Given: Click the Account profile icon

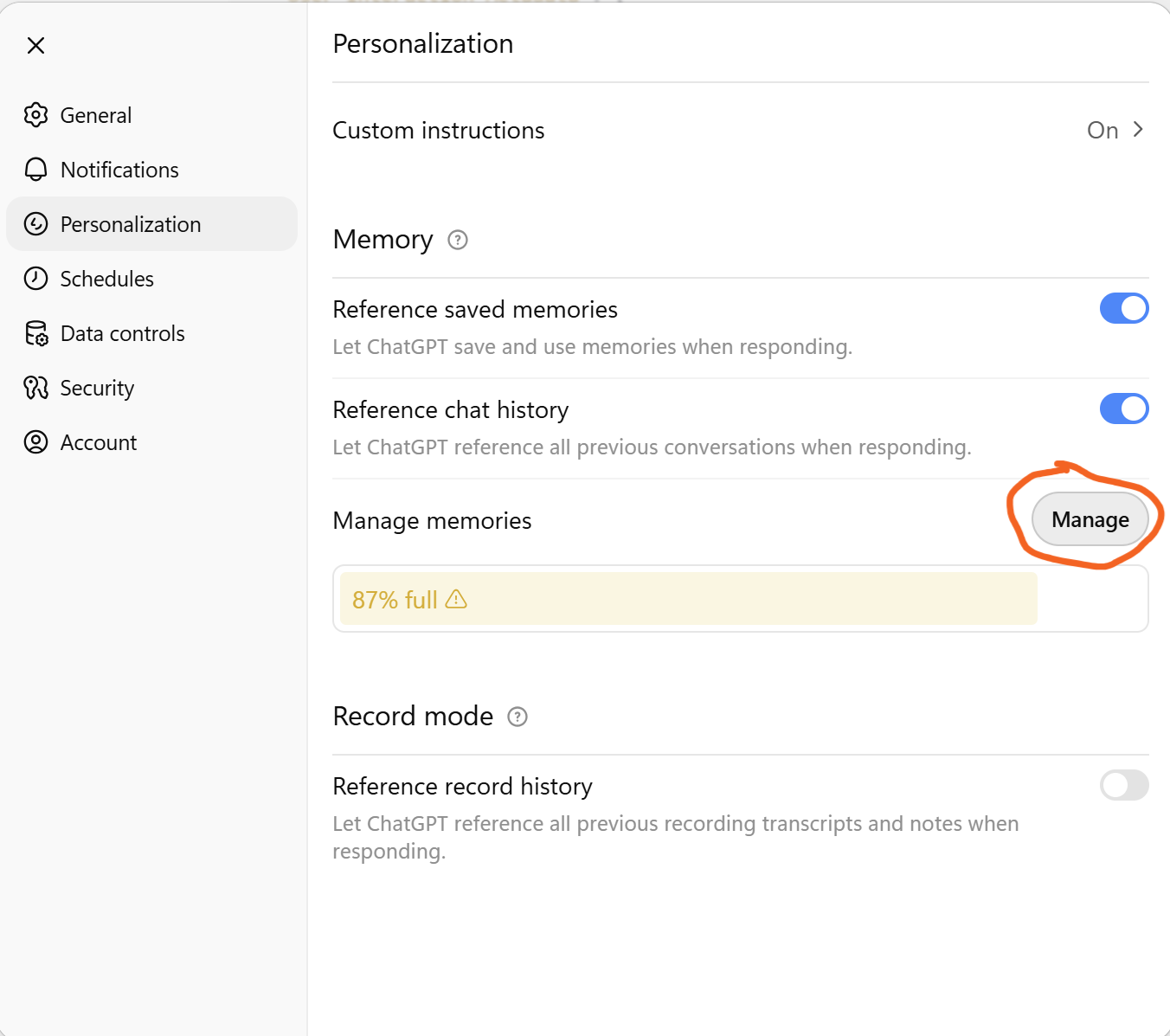Looking at the screenshot, I should 35,442.
